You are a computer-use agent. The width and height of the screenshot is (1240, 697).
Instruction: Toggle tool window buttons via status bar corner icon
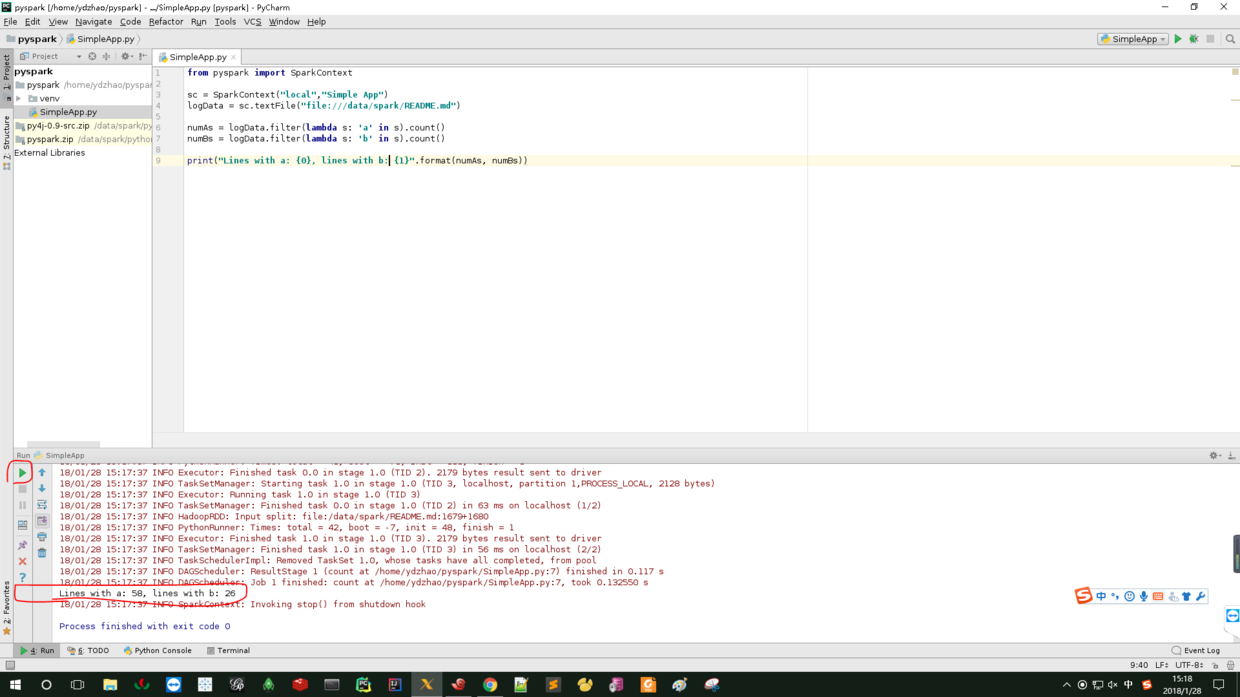pos(9,665)
